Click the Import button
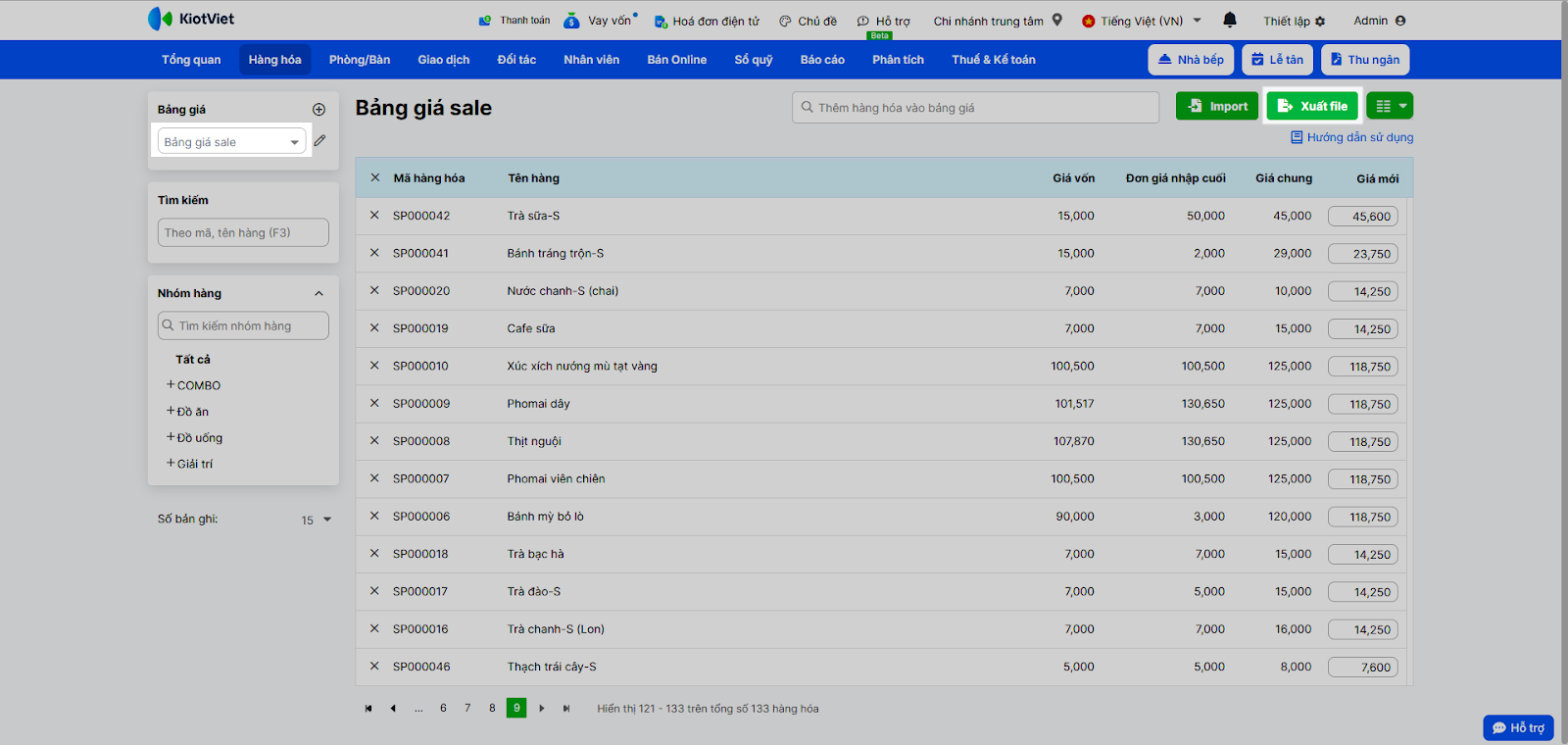1568x745 pixels. click(1217, 106)
